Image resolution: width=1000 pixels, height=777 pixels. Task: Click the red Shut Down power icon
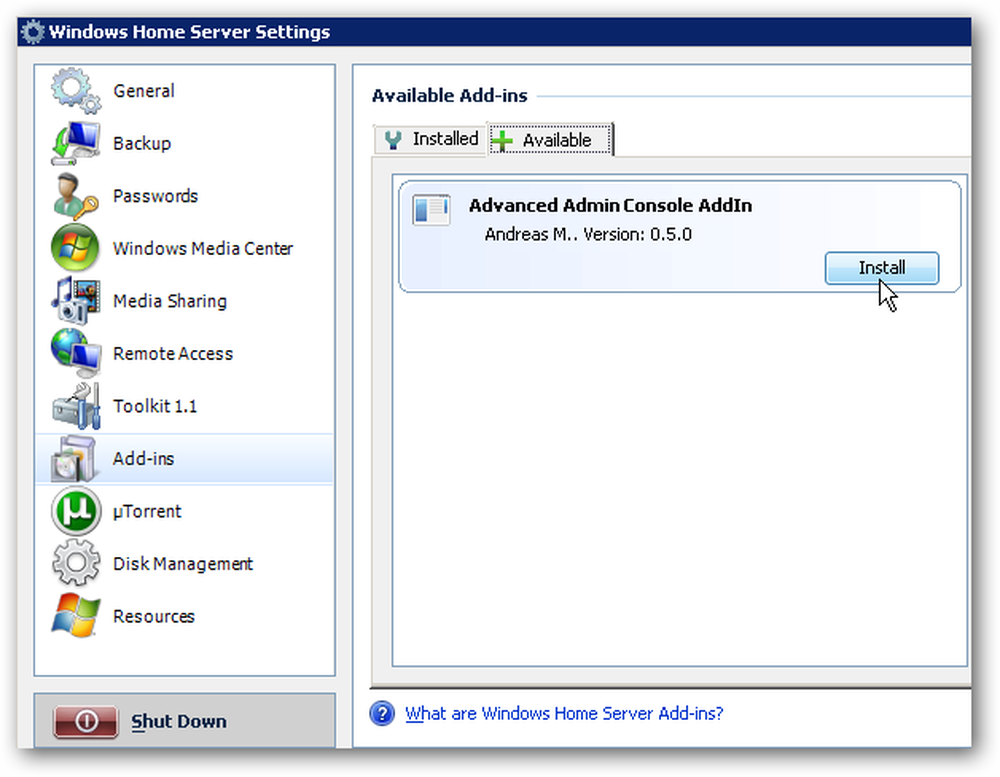(86, 722)
